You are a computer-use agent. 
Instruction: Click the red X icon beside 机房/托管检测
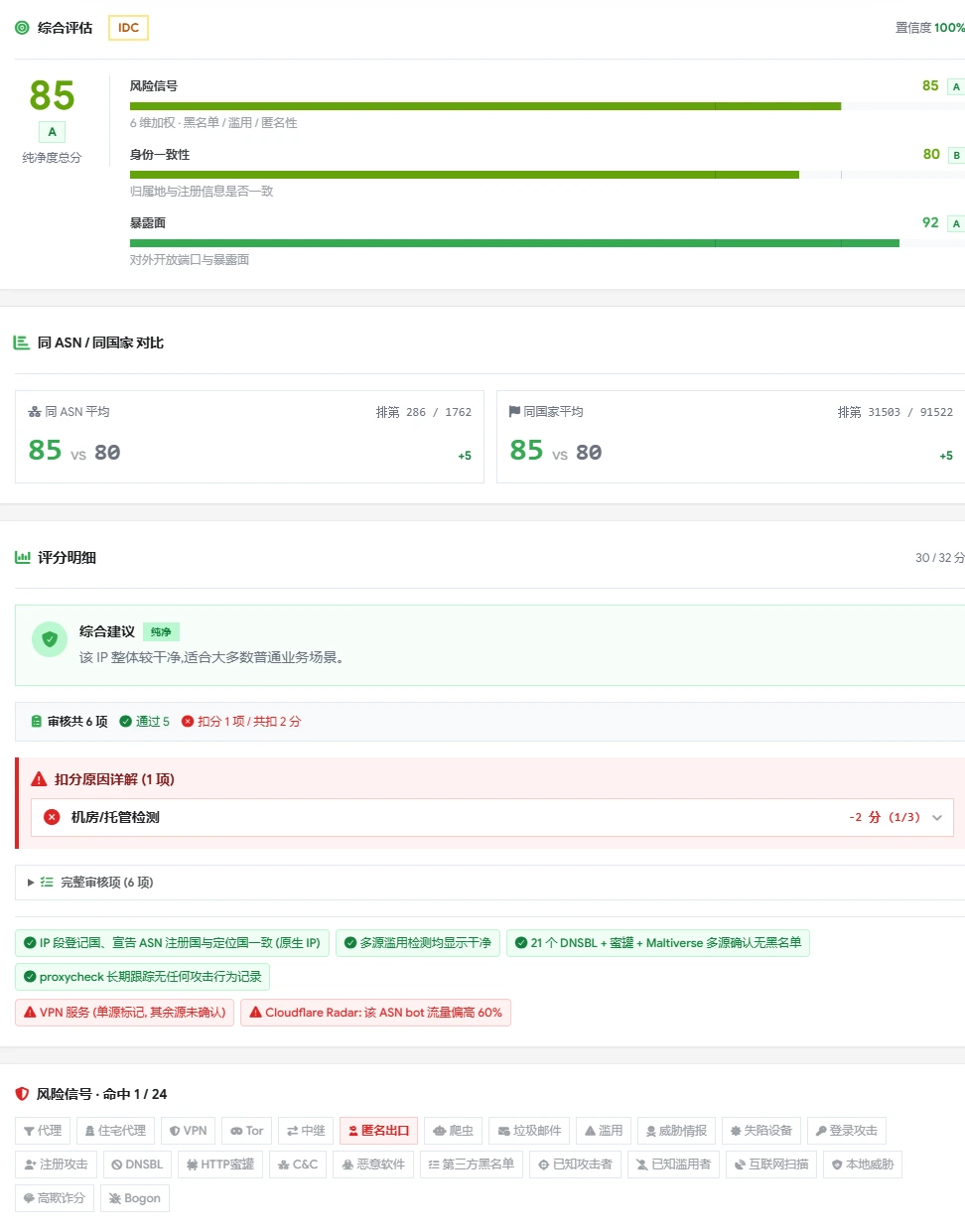click(x=52, y=817)
